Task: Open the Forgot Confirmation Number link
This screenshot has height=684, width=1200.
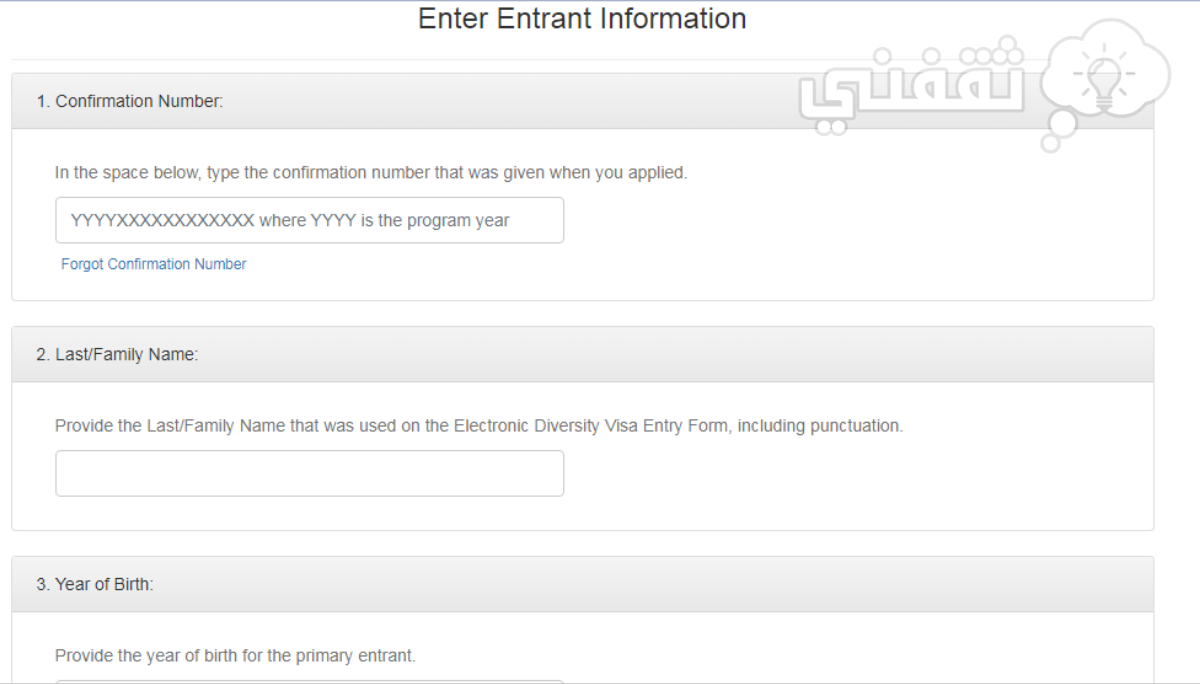Action: (153, 264)
